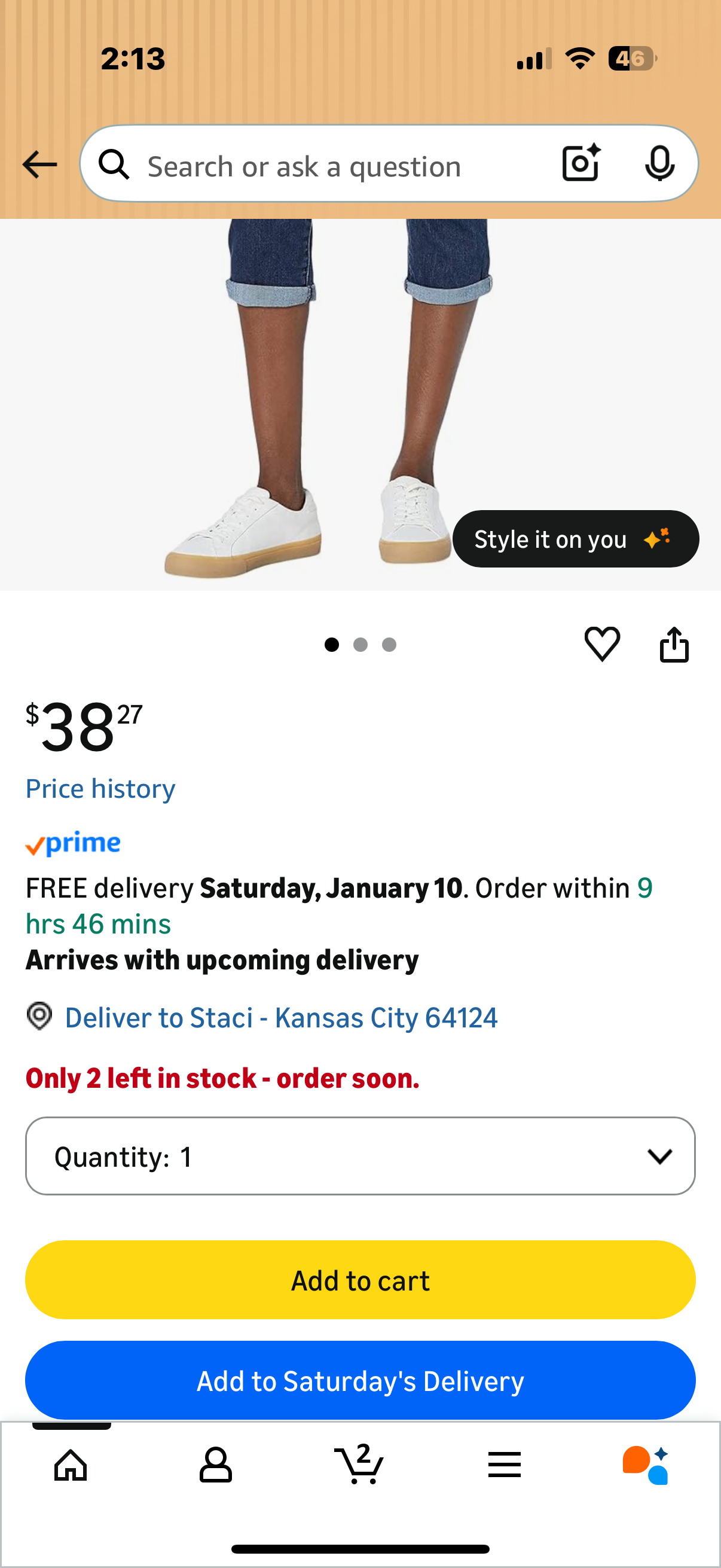Change the Kansas City 64124 delivery address

click(x=280, y=1017)
